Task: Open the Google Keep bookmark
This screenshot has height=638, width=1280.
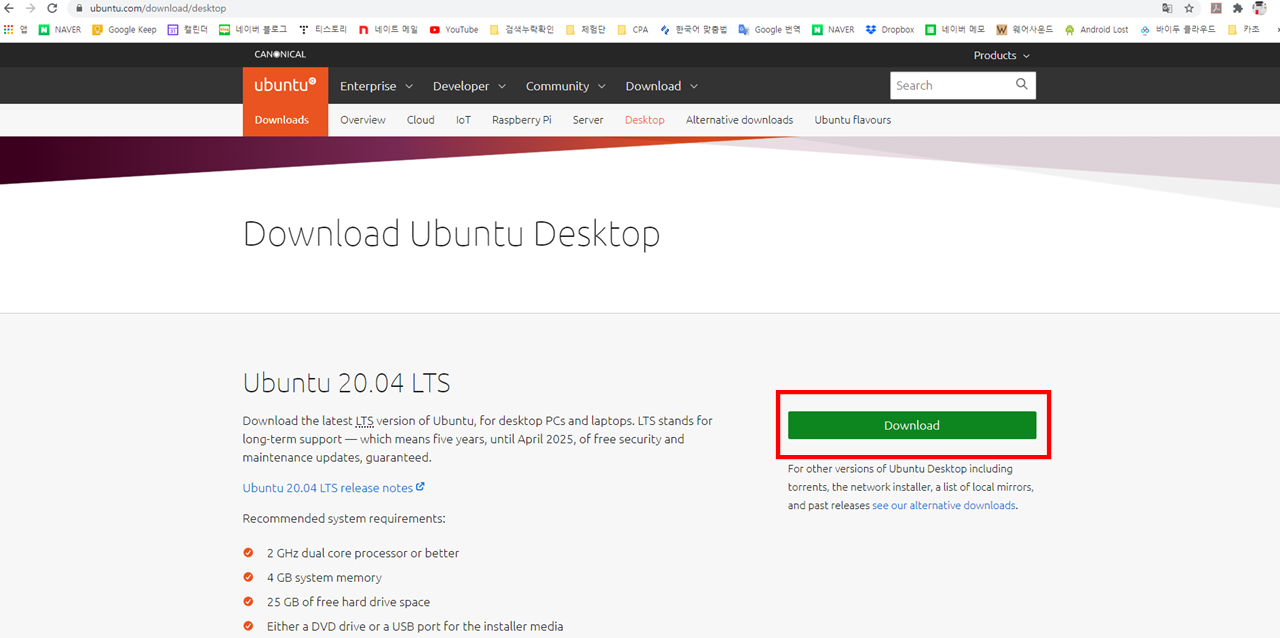Action: tap(124, 30)
